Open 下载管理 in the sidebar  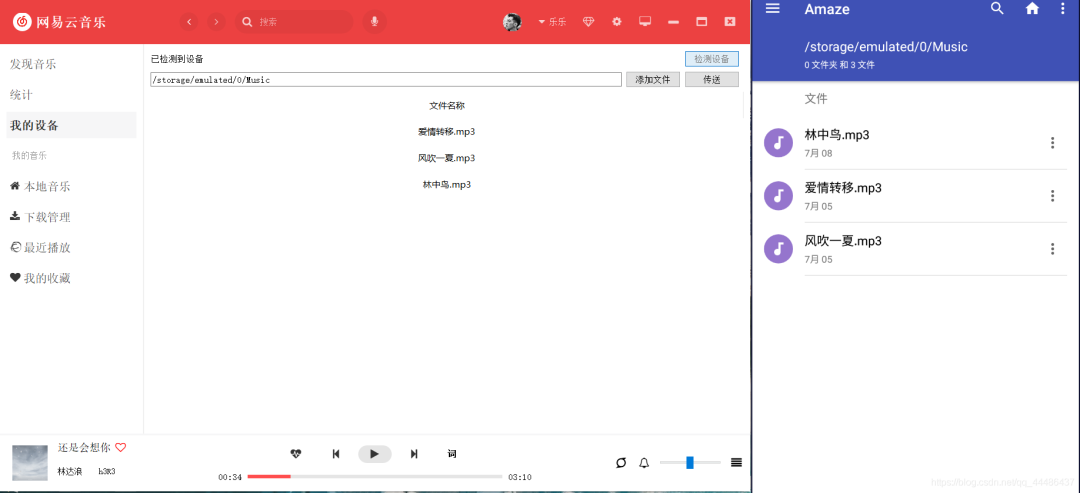point(41,218)
